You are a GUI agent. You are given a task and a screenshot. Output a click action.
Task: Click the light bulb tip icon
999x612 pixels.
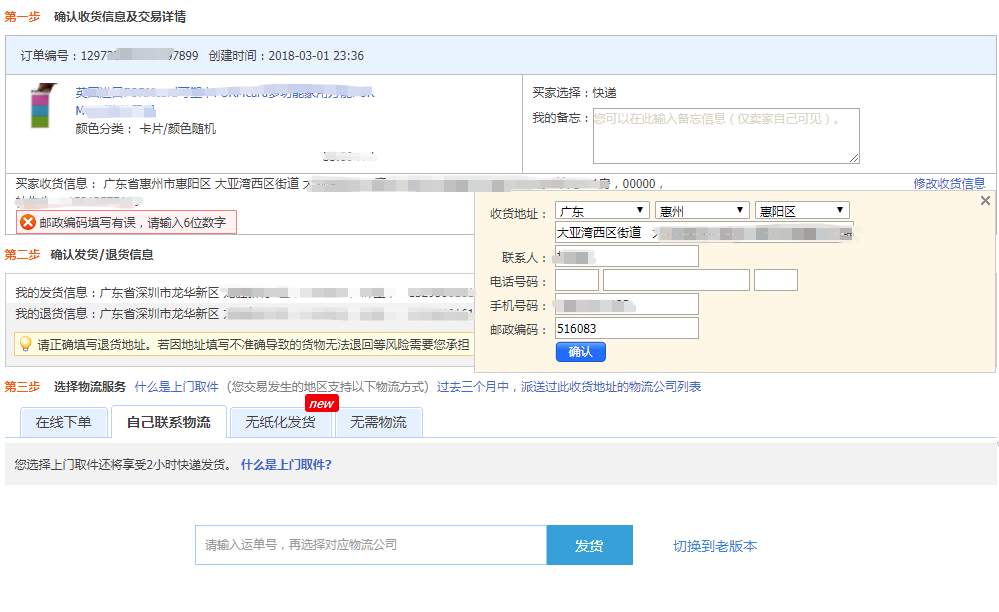pyautogui.click(x=25, y=344)
